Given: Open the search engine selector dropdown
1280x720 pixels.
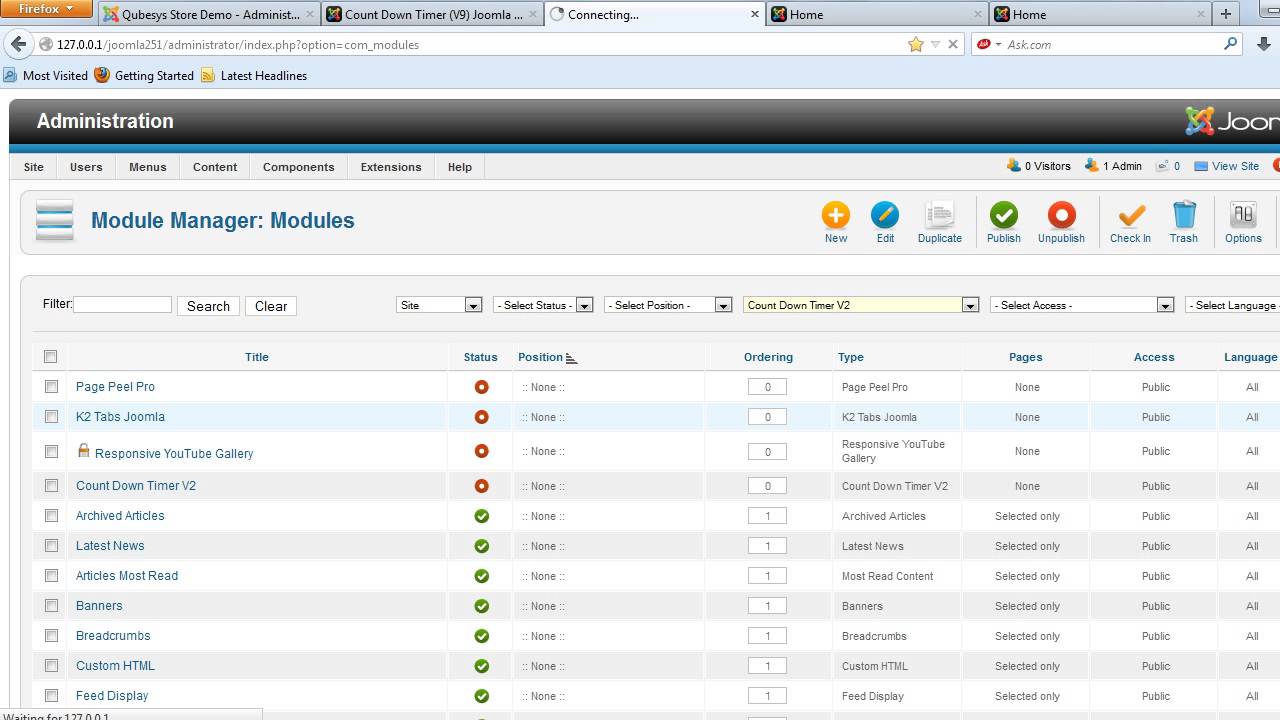Looking at the screenshot, I should (989, 44).
